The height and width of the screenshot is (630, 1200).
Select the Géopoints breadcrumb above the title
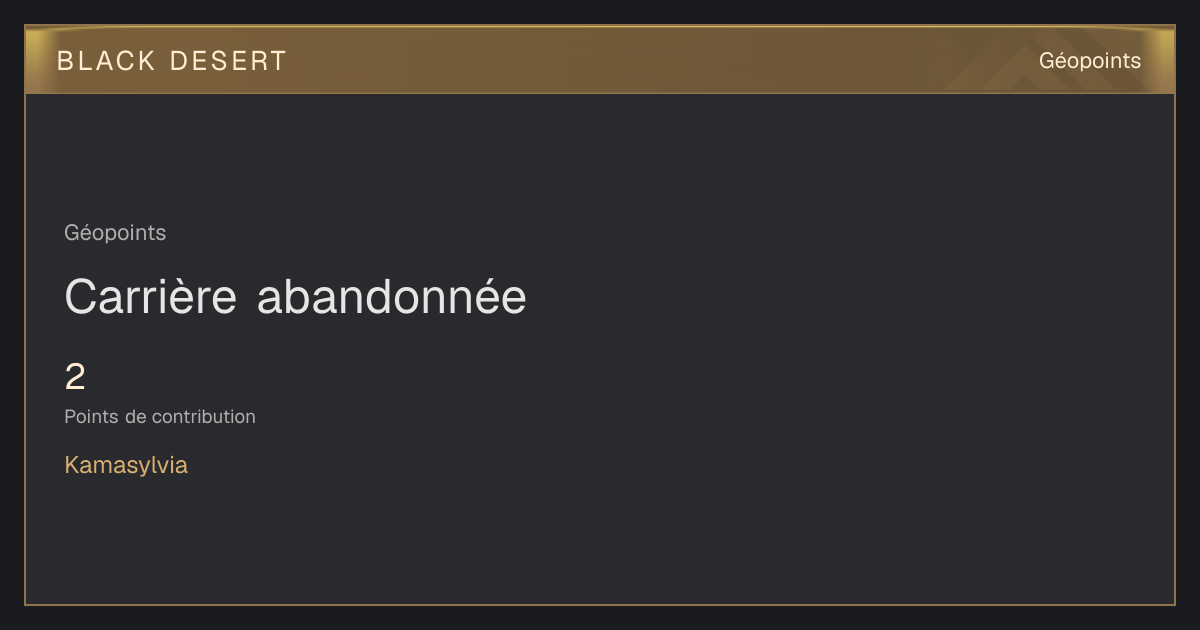(x=115, y=233)
